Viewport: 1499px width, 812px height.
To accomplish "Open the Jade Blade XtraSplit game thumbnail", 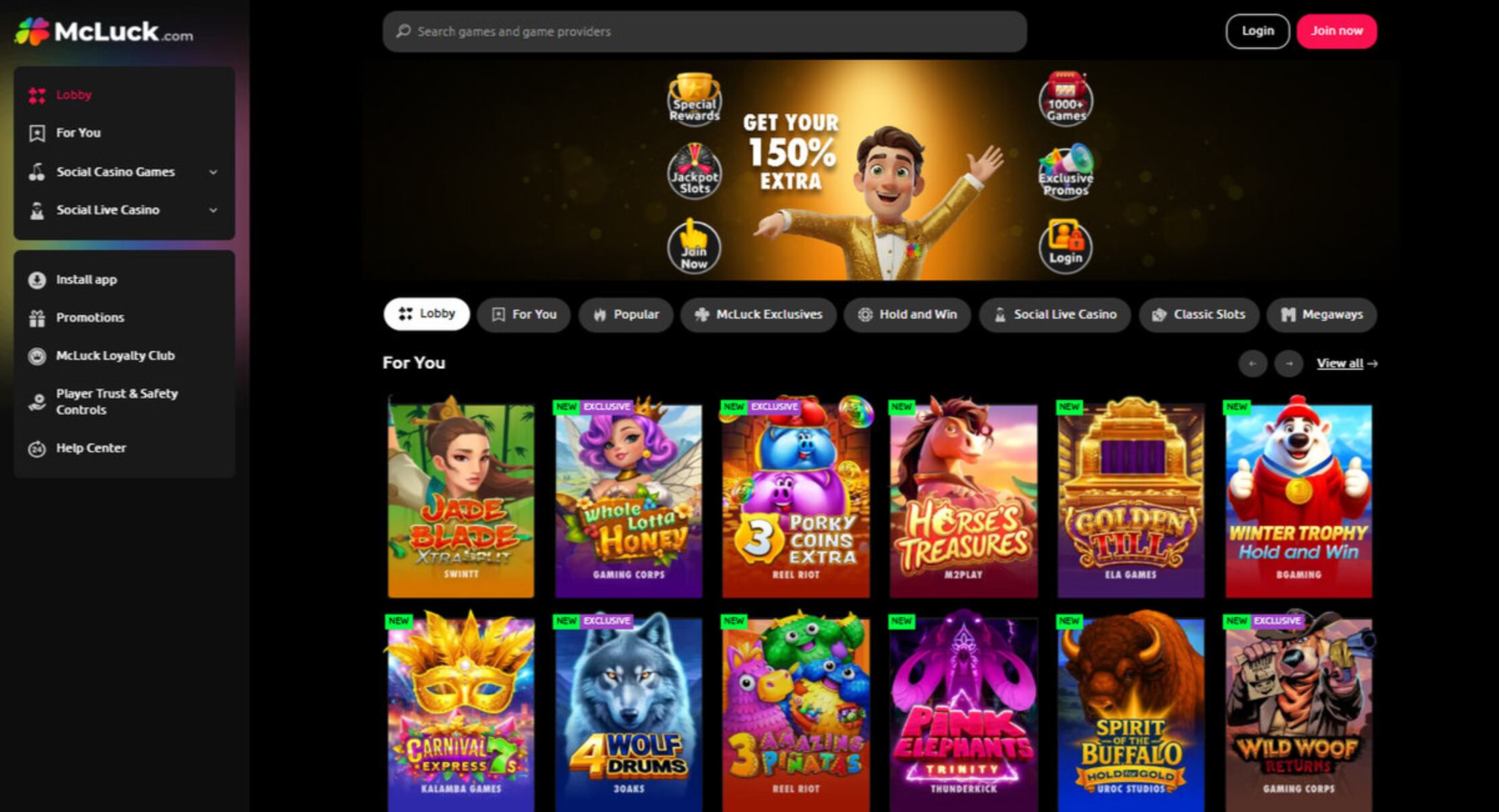I will click(461, 497).
